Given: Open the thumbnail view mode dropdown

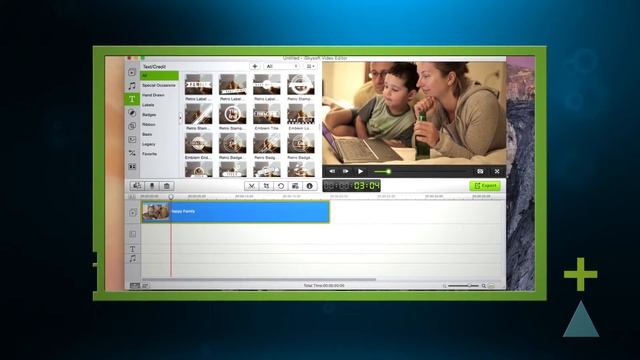Looking at the screenshot, I should [x=311, y=66].
